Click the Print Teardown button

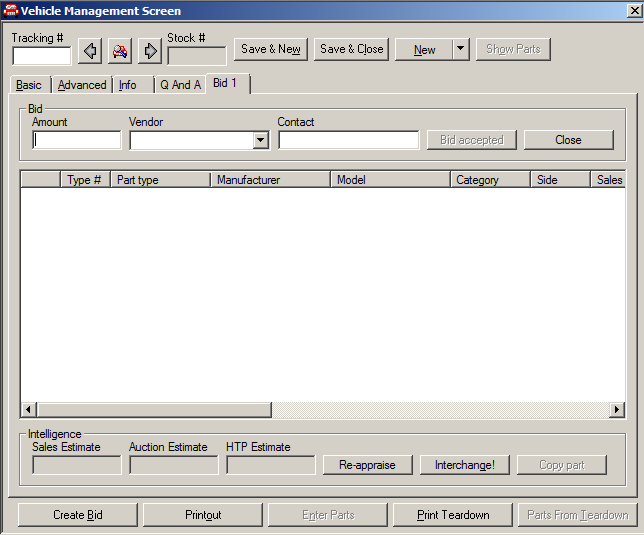pos(453,515)
